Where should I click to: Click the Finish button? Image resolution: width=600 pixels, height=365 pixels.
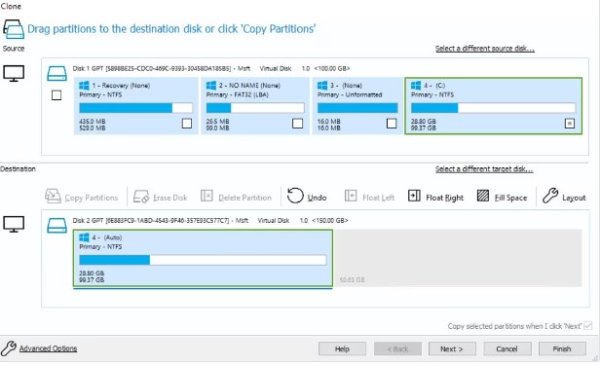pos(562,349)
